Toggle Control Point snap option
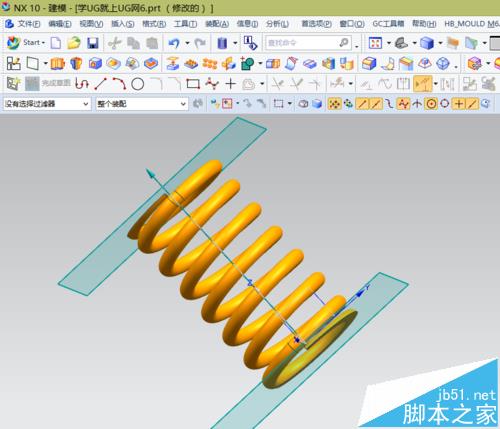 tap(389, 104)
